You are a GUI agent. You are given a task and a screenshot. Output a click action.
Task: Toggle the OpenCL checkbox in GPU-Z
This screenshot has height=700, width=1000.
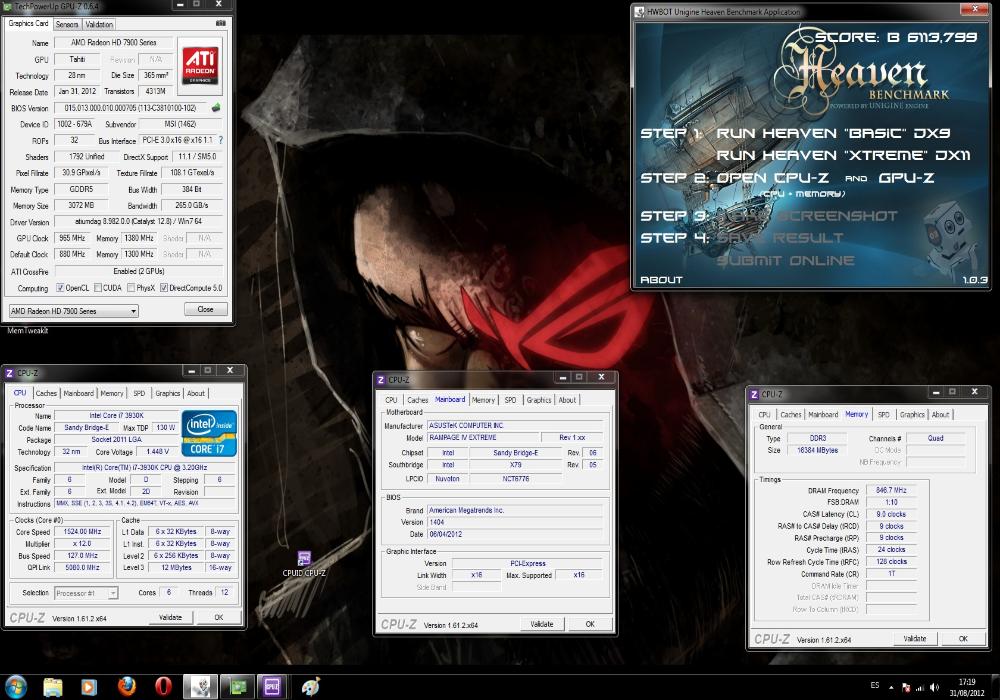60,288
